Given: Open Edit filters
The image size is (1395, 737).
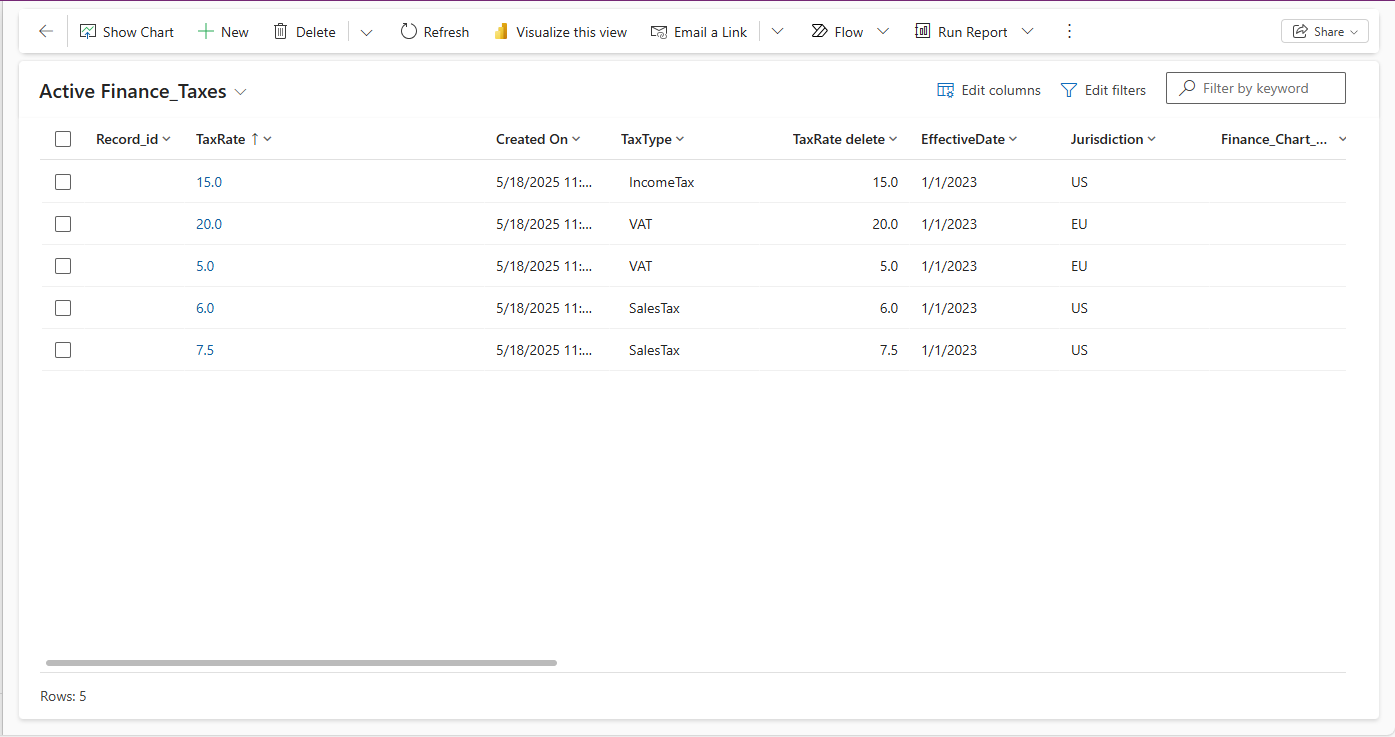Looking at the screenshot, I should [1103, 89].
